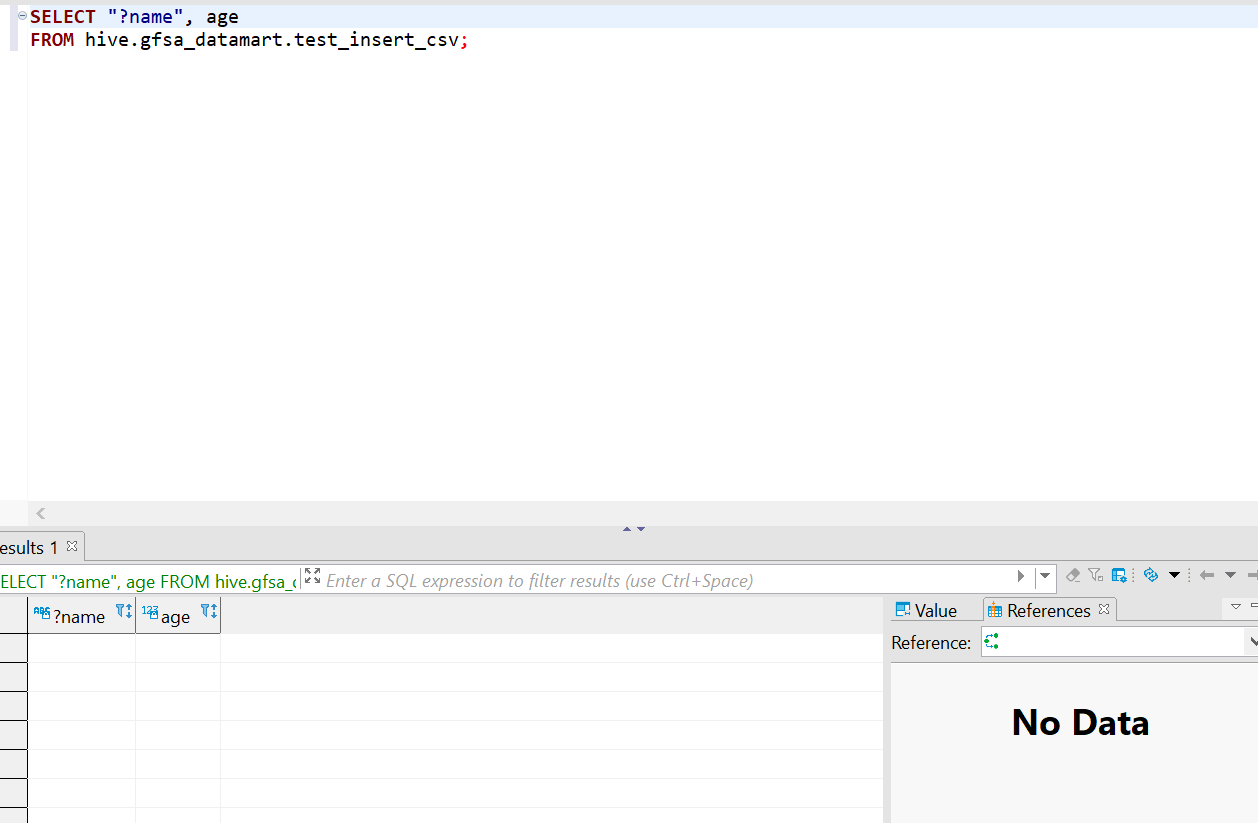Screen dimensions: 1258x823
Task: Click the green reference selector icon
Action: pyautogui.click(x=991, y=642)
